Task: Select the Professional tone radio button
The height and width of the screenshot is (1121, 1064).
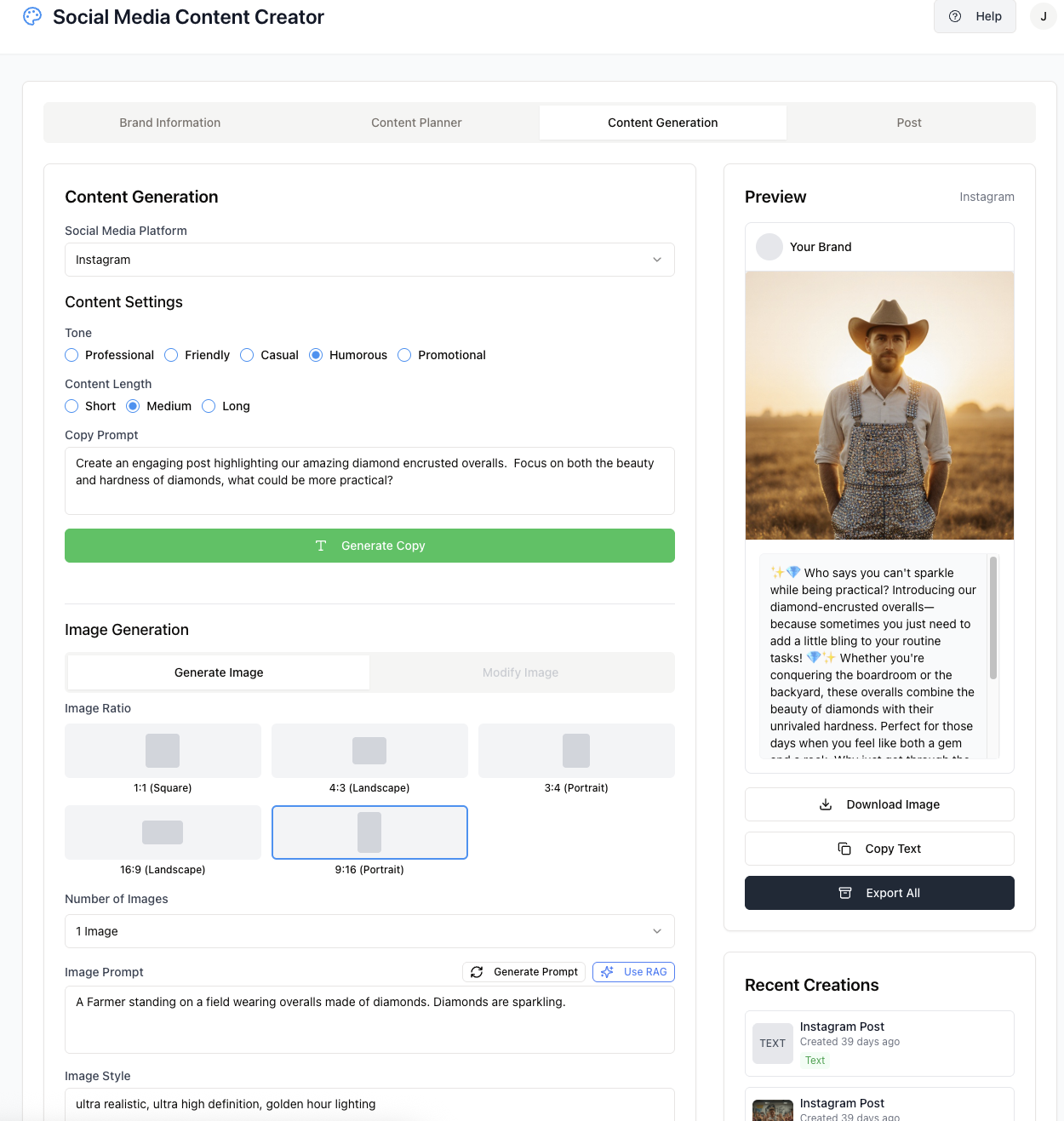Action: 72,355
